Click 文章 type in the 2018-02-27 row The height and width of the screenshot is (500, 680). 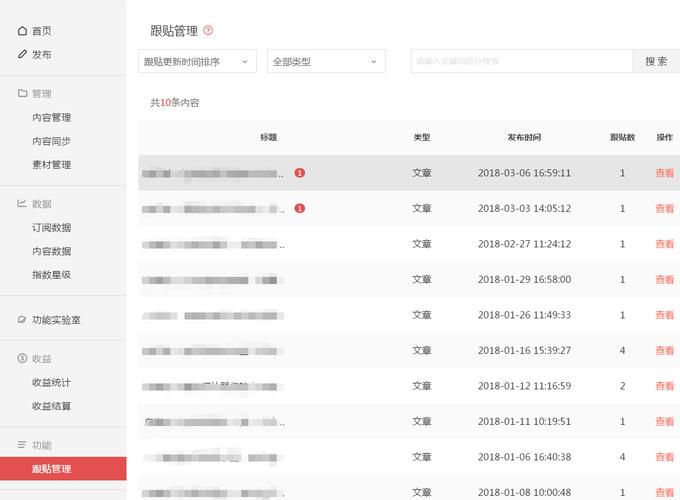point(422,244)
